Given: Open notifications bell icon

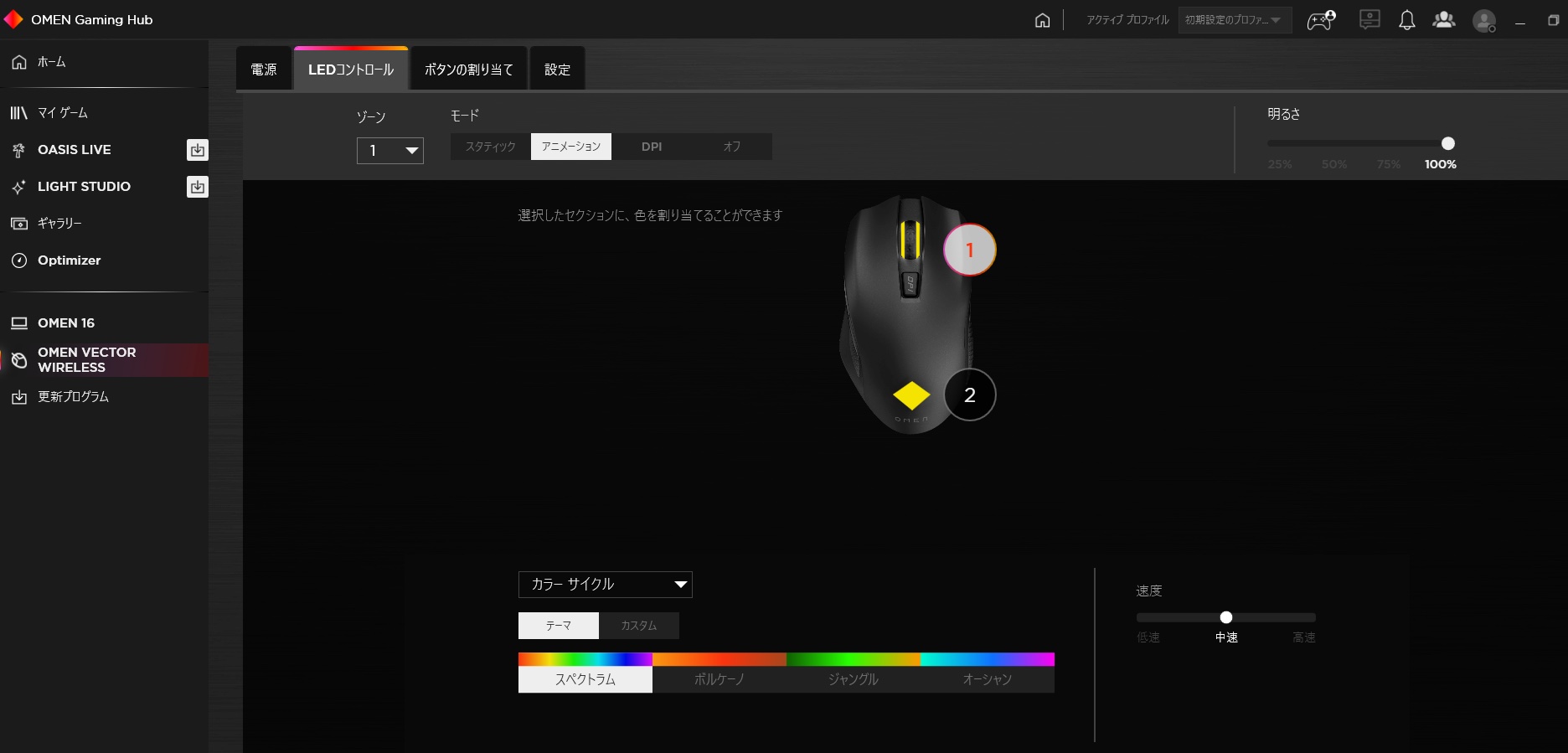Looking at the screenshot, I should 1407,20.
